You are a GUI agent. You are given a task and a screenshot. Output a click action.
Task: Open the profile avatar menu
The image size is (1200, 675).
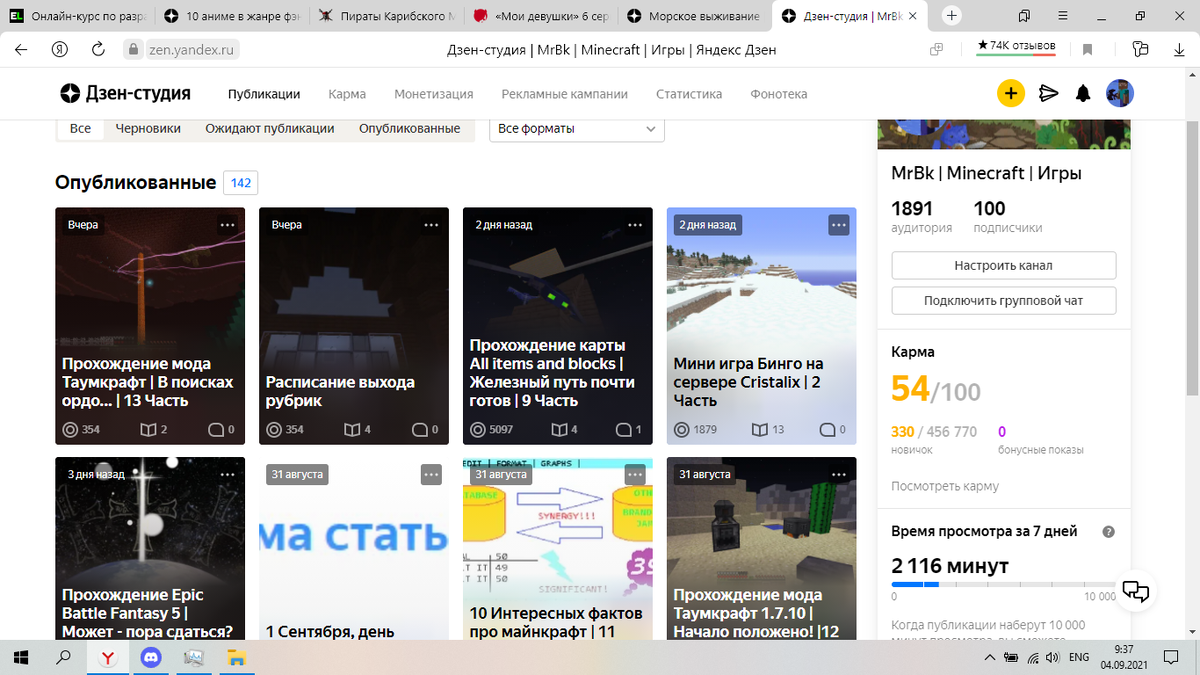click(x=1119, y=94)
